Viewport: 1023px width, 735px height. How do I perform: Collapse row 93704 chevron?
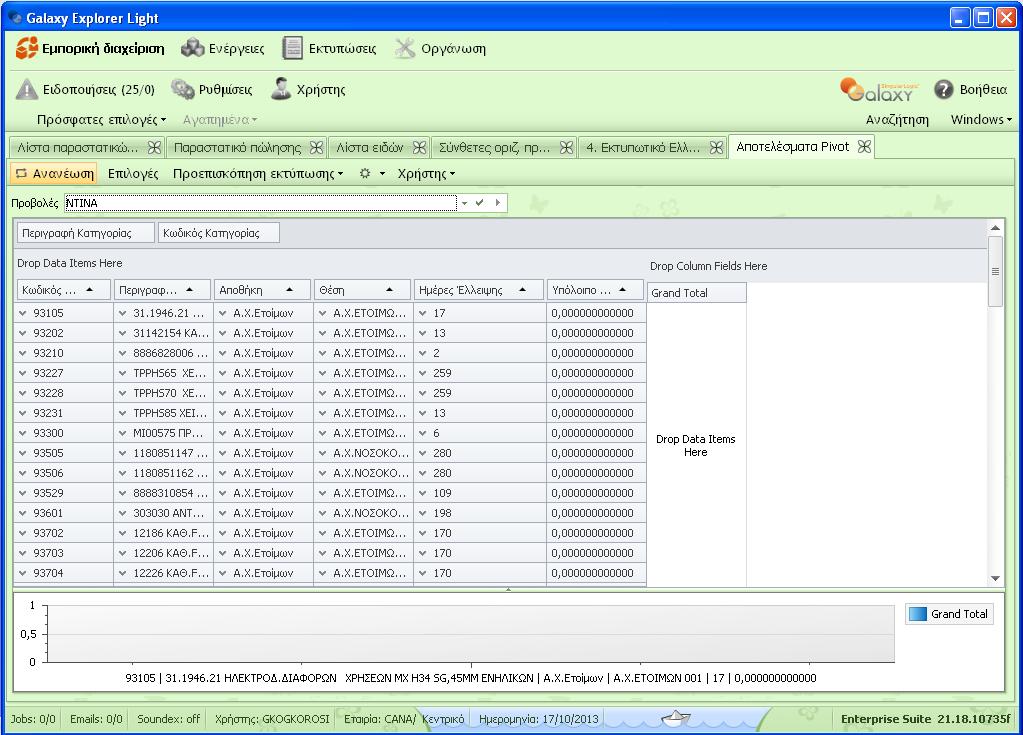[23, 573]
